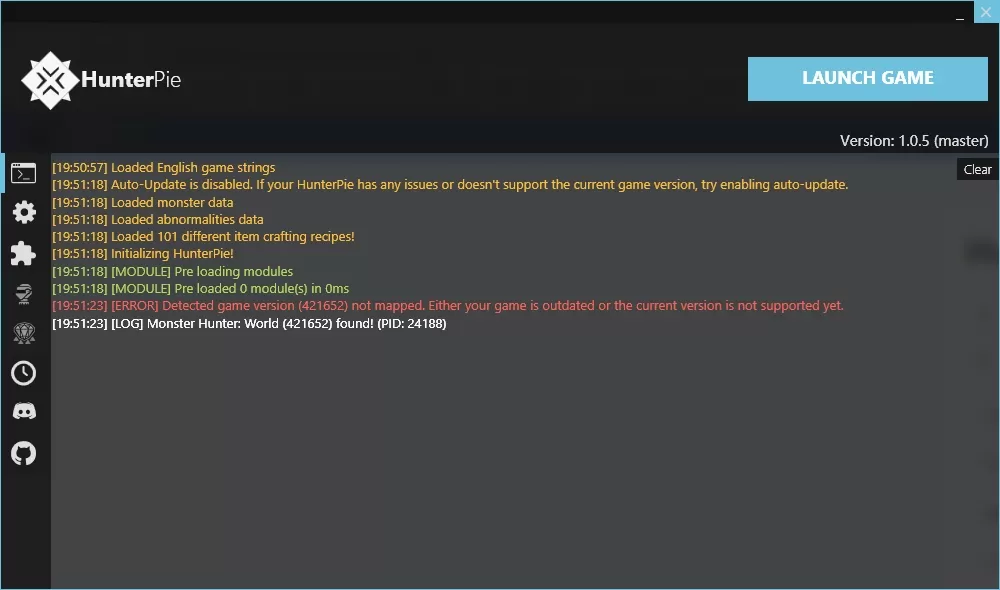Click the HunterPie diamond logo
Image resolution: width=1000 pixels, height=590 pixels.
click(x=50, y=80)
